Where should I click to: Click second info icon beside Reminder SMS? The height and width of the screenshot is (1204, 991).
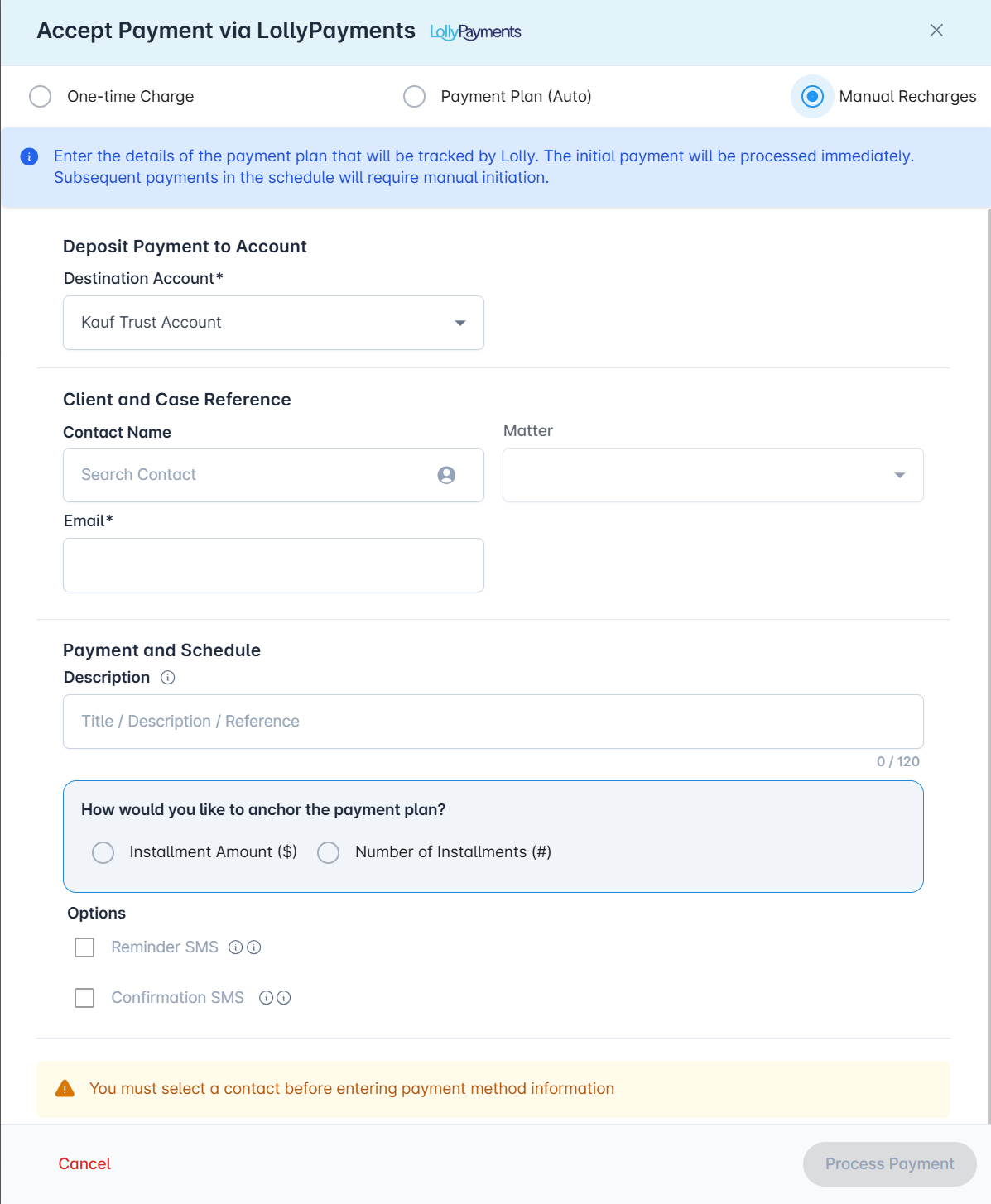pyautogui.click(x=254, y=947)
